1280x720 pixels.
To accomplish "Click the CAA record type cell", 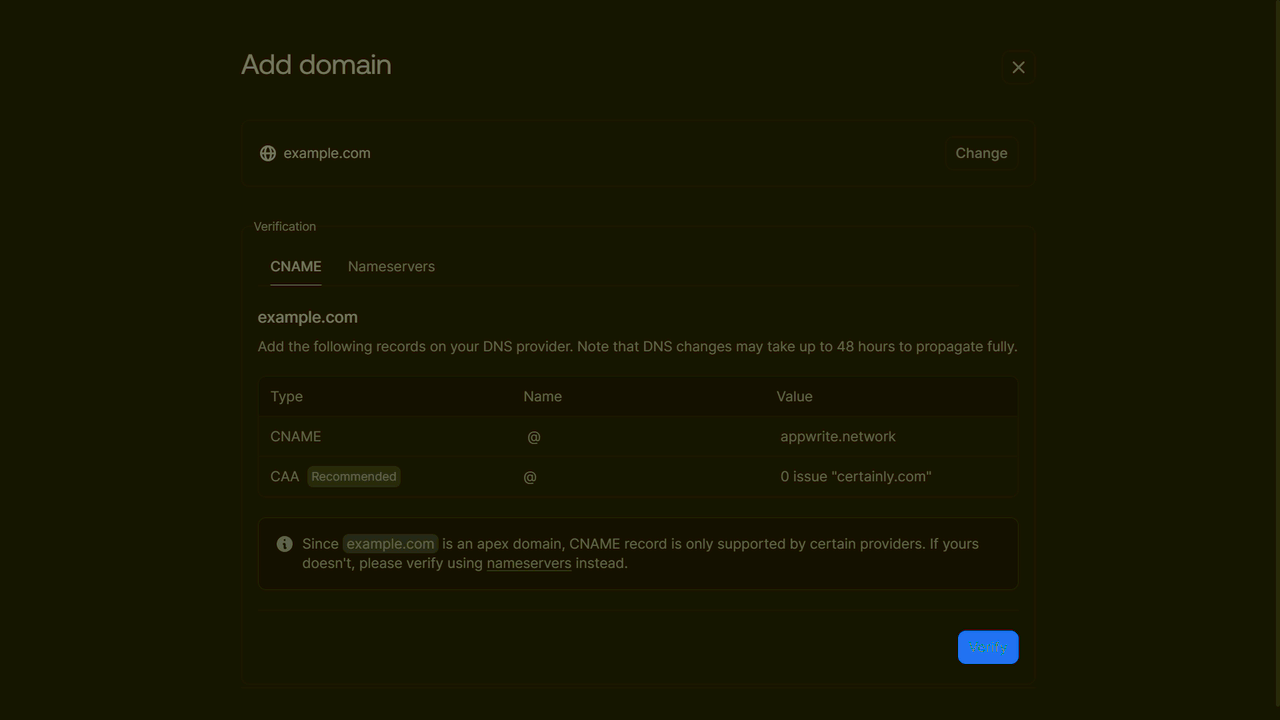I will tap(284, 476).
